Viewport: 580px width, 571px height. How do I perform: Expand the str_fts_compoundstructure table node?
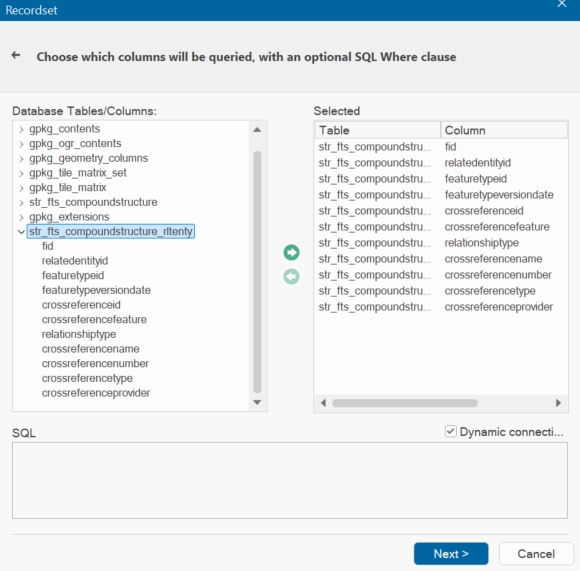[21, 203]
